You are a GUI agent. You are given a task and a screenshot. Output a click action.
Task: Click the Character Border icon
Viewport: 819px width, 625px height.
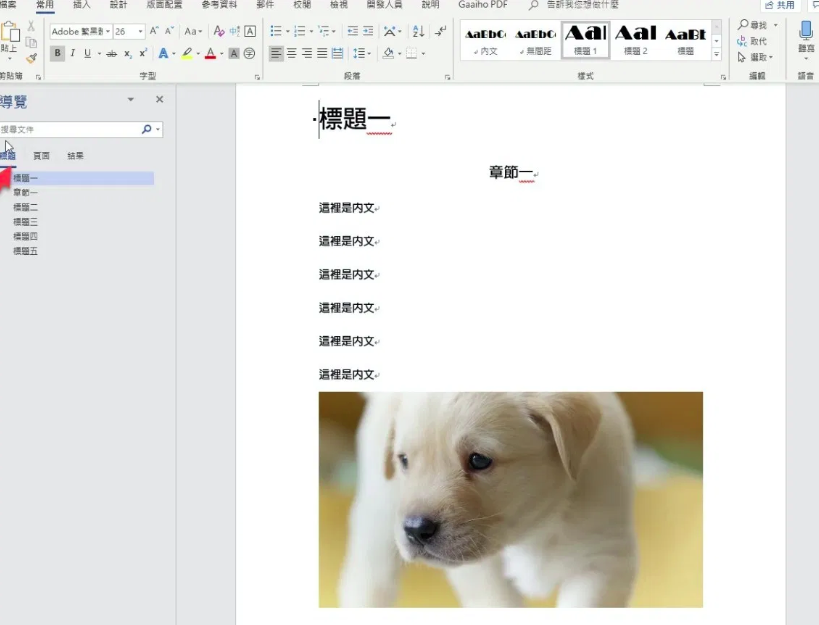tap(250, 31)
